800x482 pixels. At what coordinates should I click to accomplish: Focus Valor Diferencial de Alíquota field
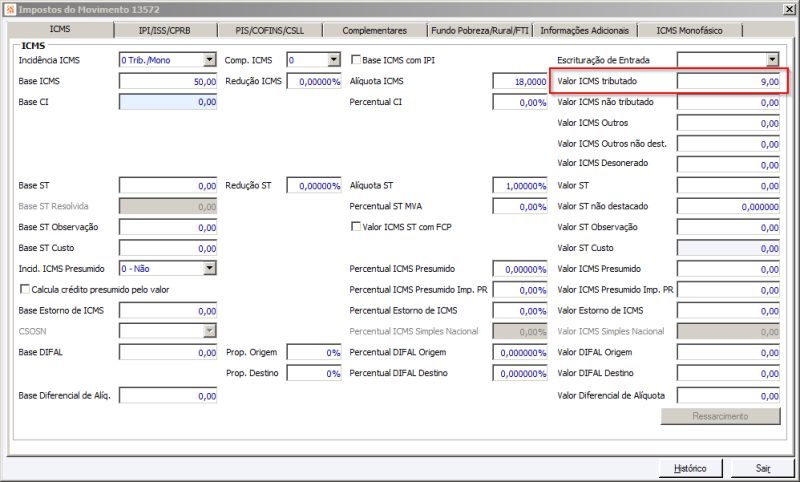point(729,396)
